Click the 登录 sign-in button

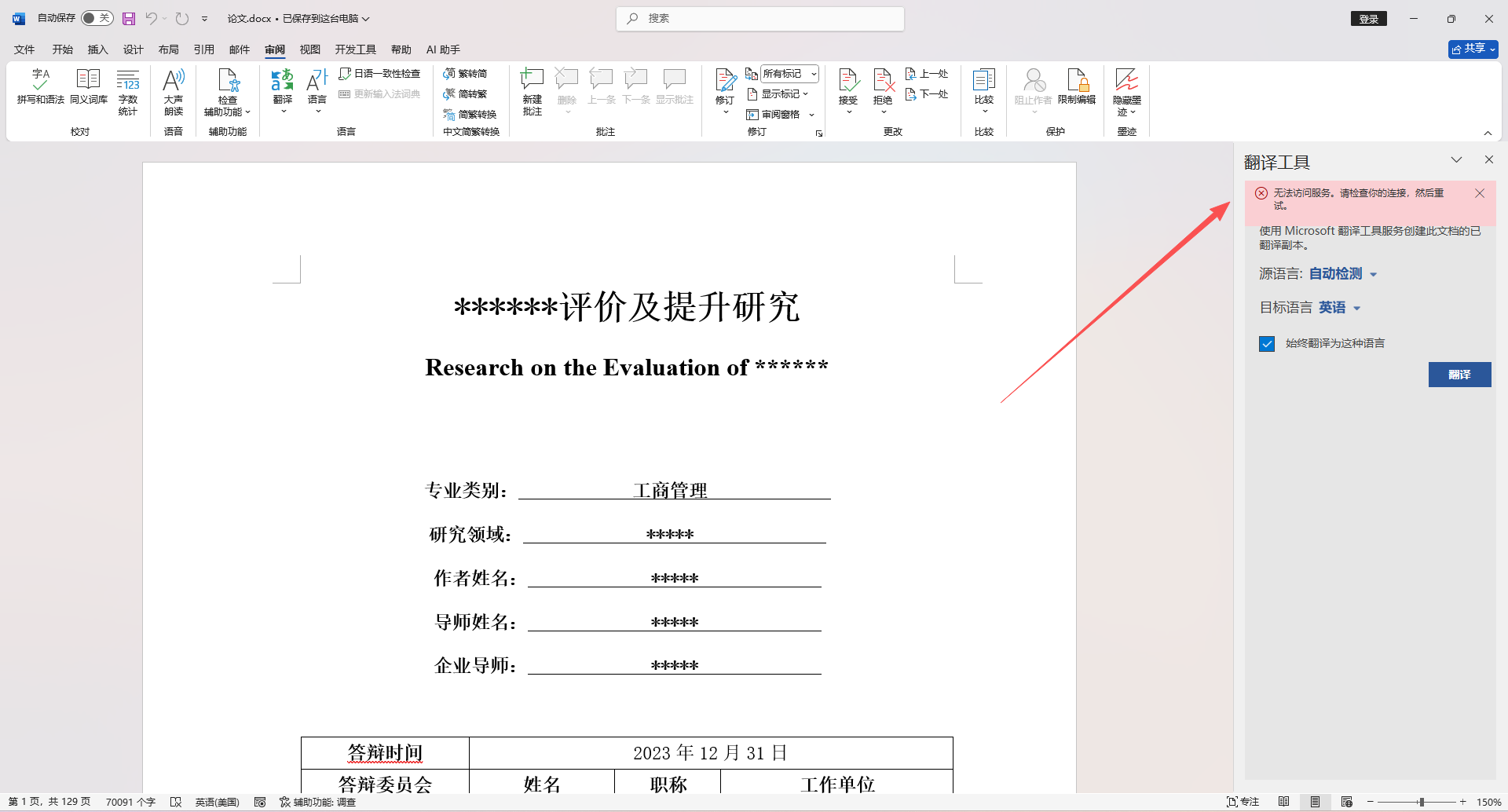pyautogui.click(x=1369, y=19)
